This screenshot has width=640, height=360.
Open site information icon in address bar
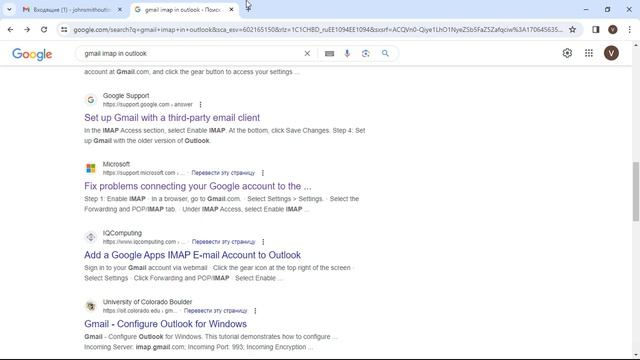click(x=64, y=29)
